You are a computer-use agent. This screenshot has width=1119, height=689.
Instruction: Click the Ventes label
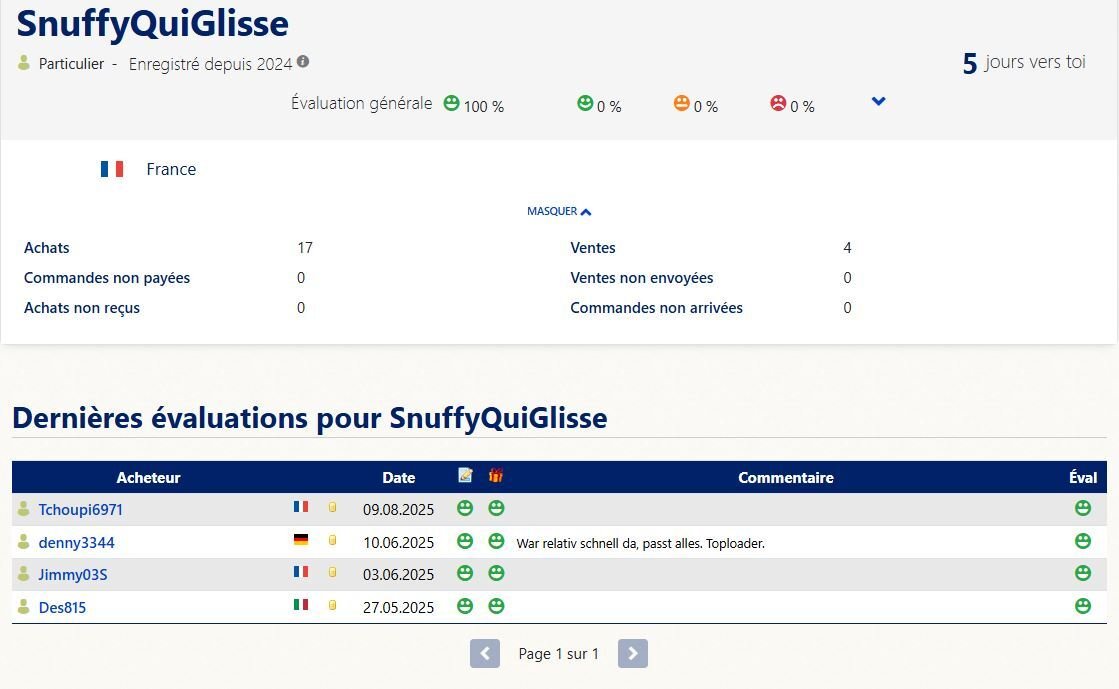tap(592, 248)
